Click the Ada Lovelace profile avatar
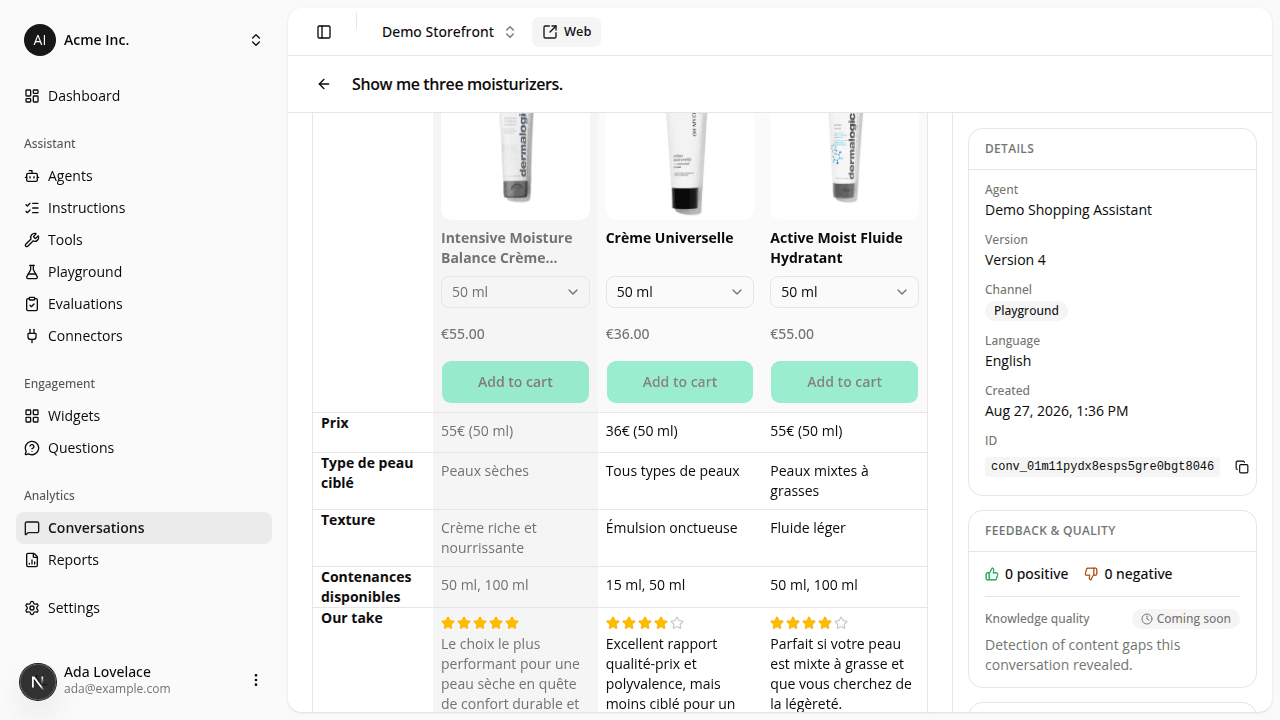Viewport: 1280px width, 720px height. [38, 680]
